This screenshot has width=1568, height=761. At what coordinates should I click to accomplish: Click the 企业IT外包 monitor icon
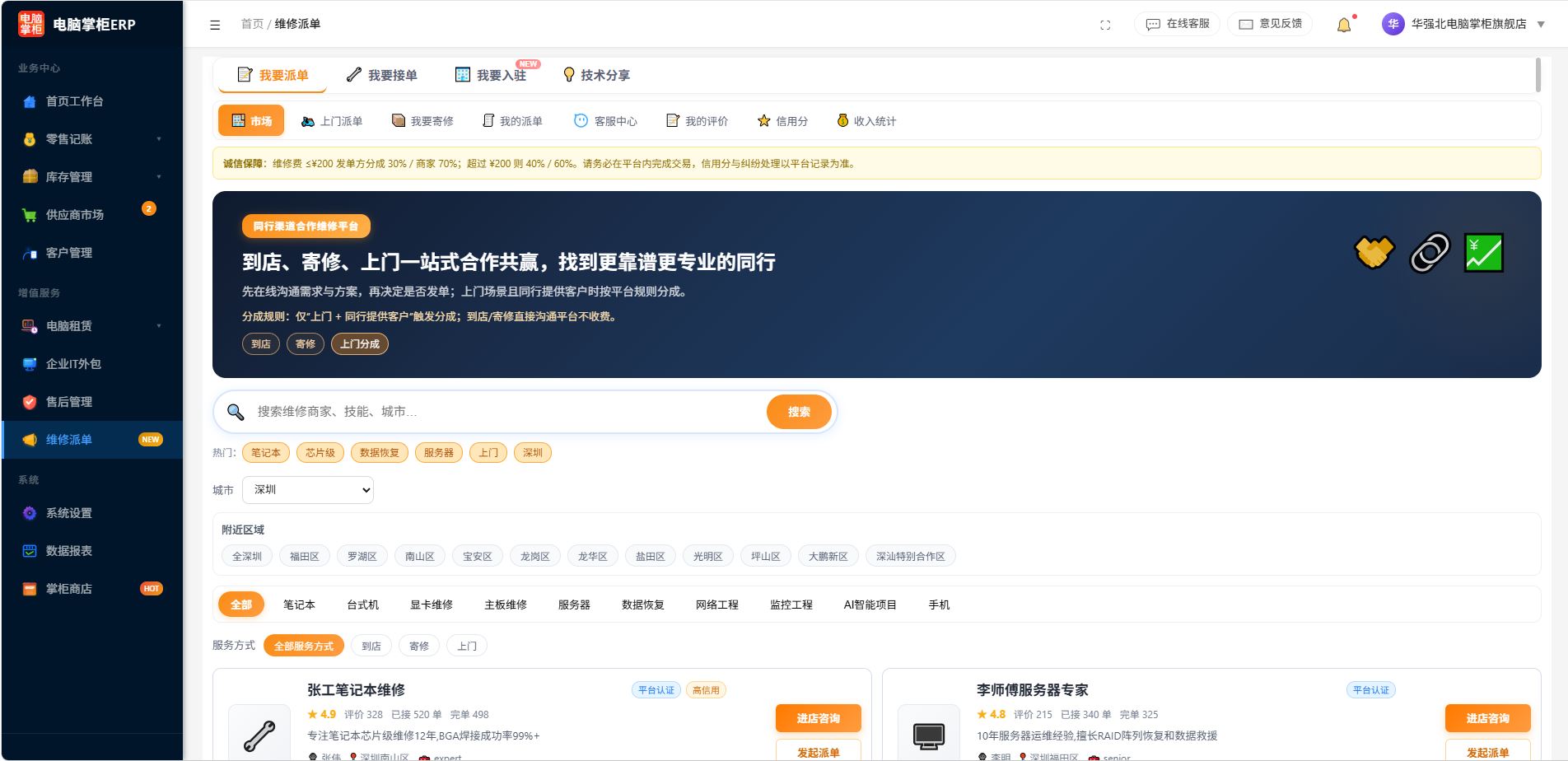(x=30, y=364)
